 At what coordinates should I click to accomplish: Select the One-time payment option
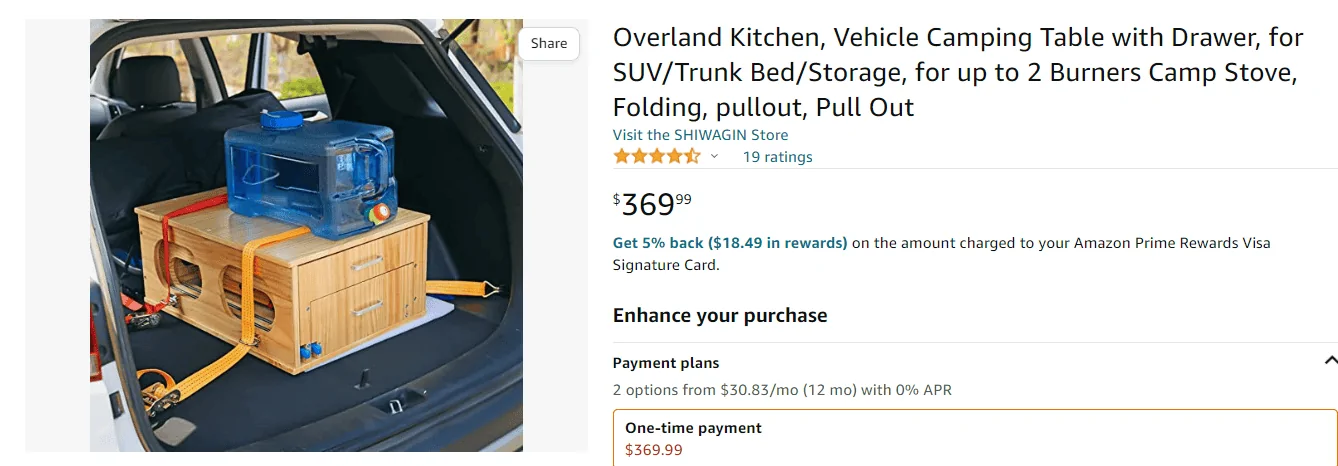point(693,428)
